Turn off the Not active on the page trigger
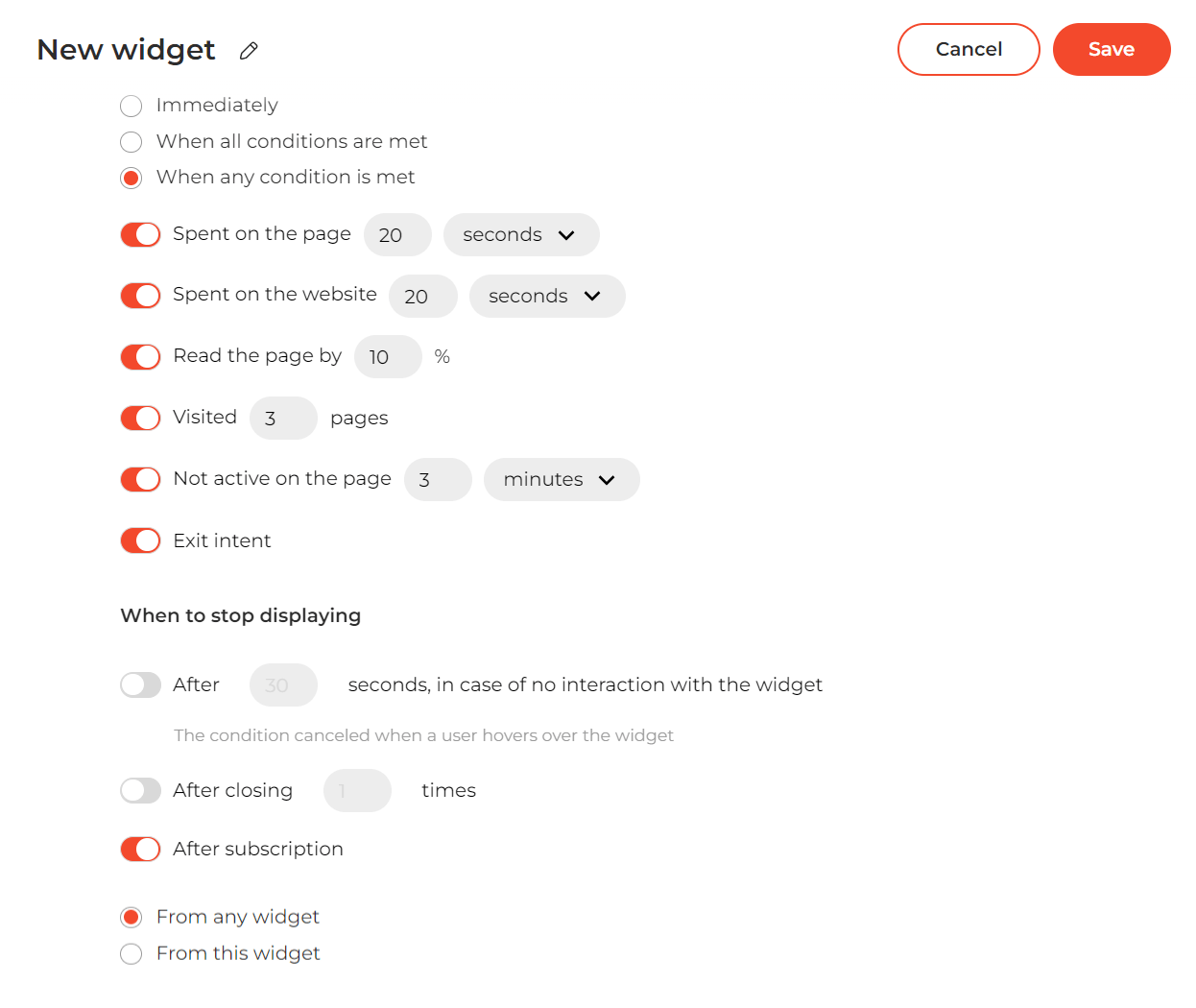This screenshot has height=1008, width=1196. pos(140,479)
